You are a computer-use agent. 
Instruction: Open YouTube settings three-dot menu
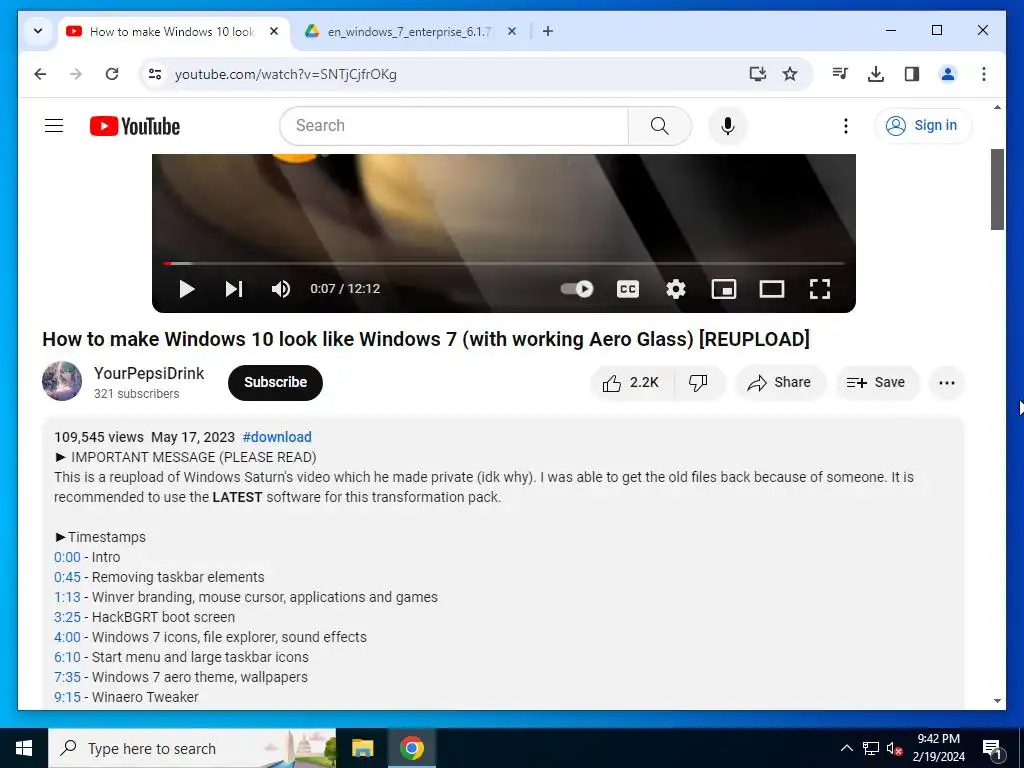(x=846, y=125)
